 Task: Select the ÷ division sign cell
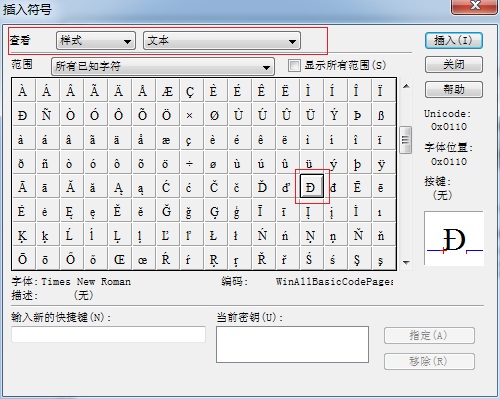(x=192, y=163)
